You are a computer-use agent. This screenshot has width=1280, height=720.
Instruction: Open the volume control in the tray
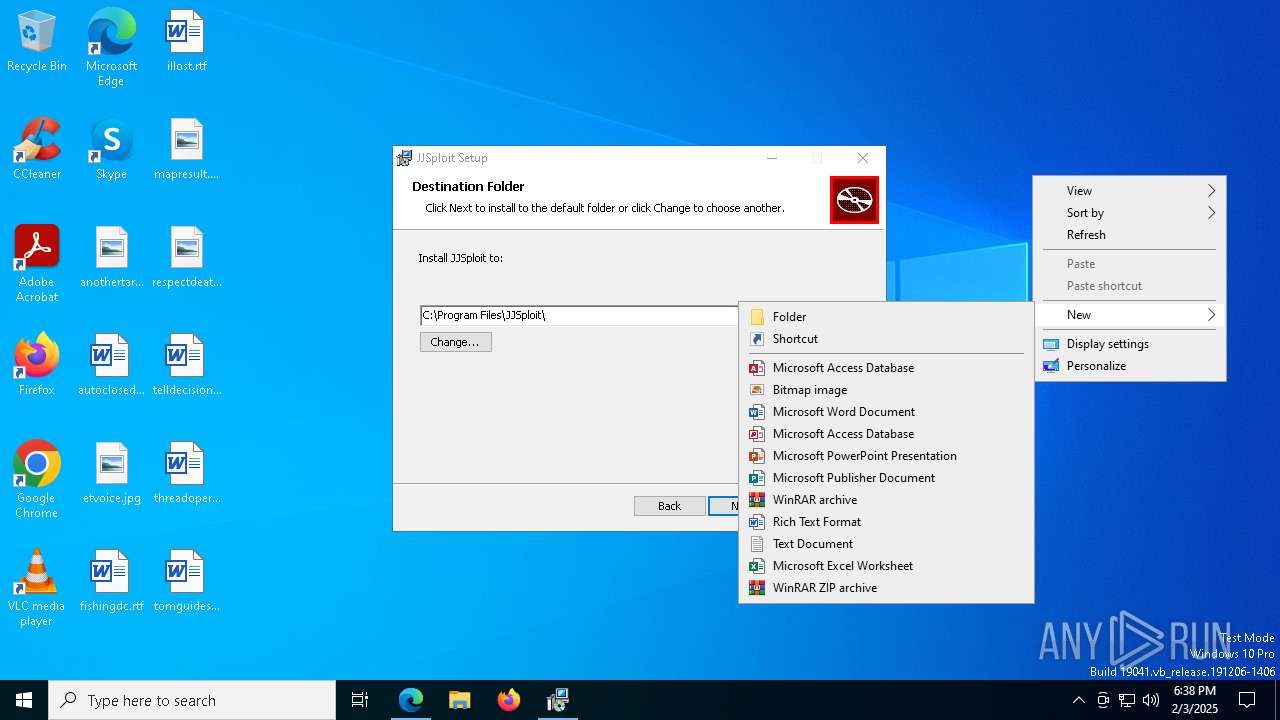[1151, 700]
